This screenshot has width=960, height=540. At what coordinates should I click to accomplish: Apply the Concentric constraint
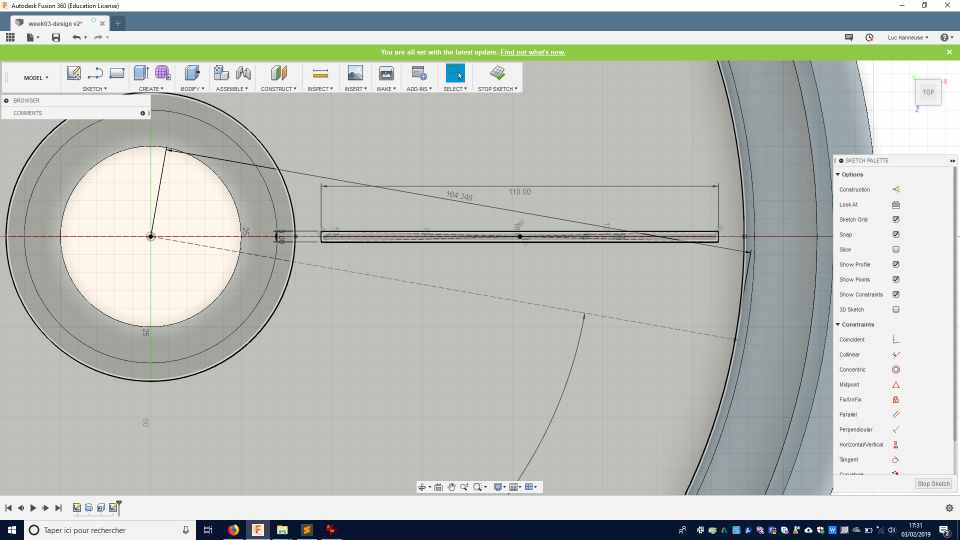pos(896,369)
